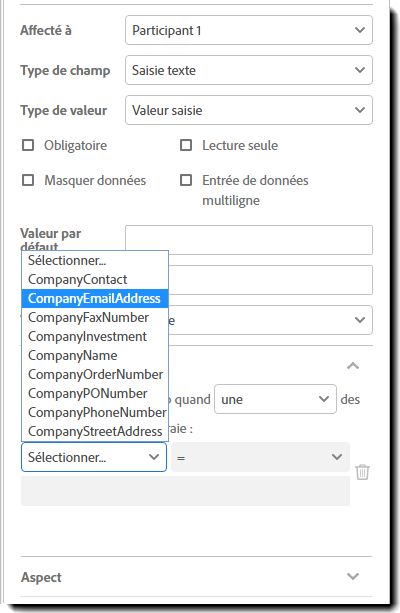The height and width of the screenshot is (613, 400).
Task: Collapse the conditions section chevron
Action: click(x=353, y=366)
